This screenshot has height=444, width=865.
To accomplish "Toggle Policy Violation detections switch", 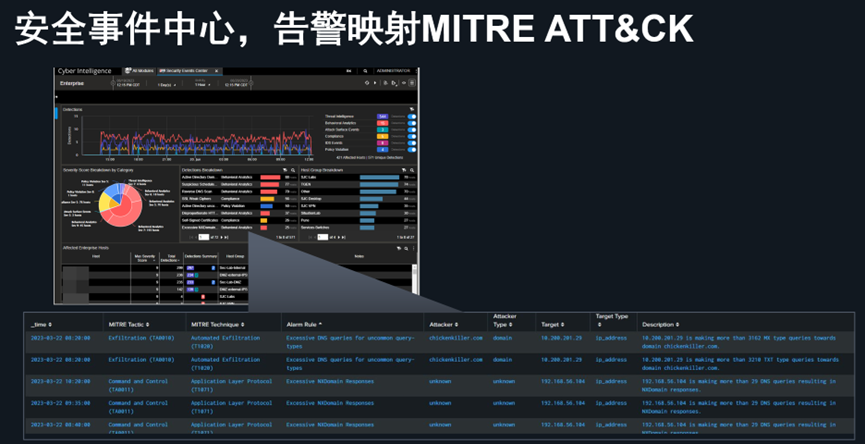I will coord(411,150).
